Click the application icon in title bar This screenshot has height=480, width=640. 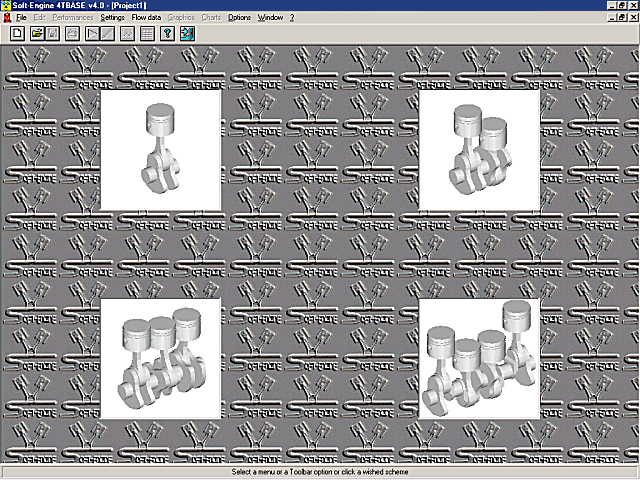[5, 5]
